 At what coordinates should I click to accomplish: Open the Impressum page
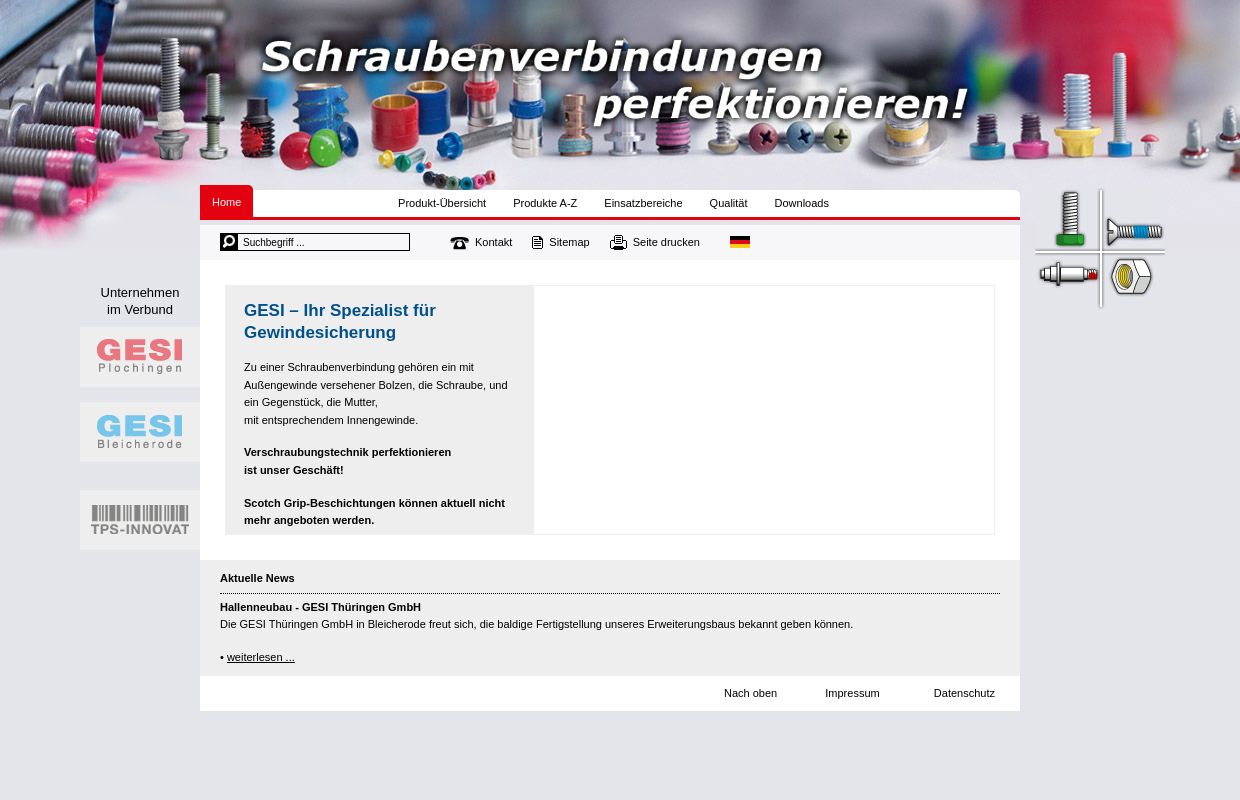click(852, 693)
